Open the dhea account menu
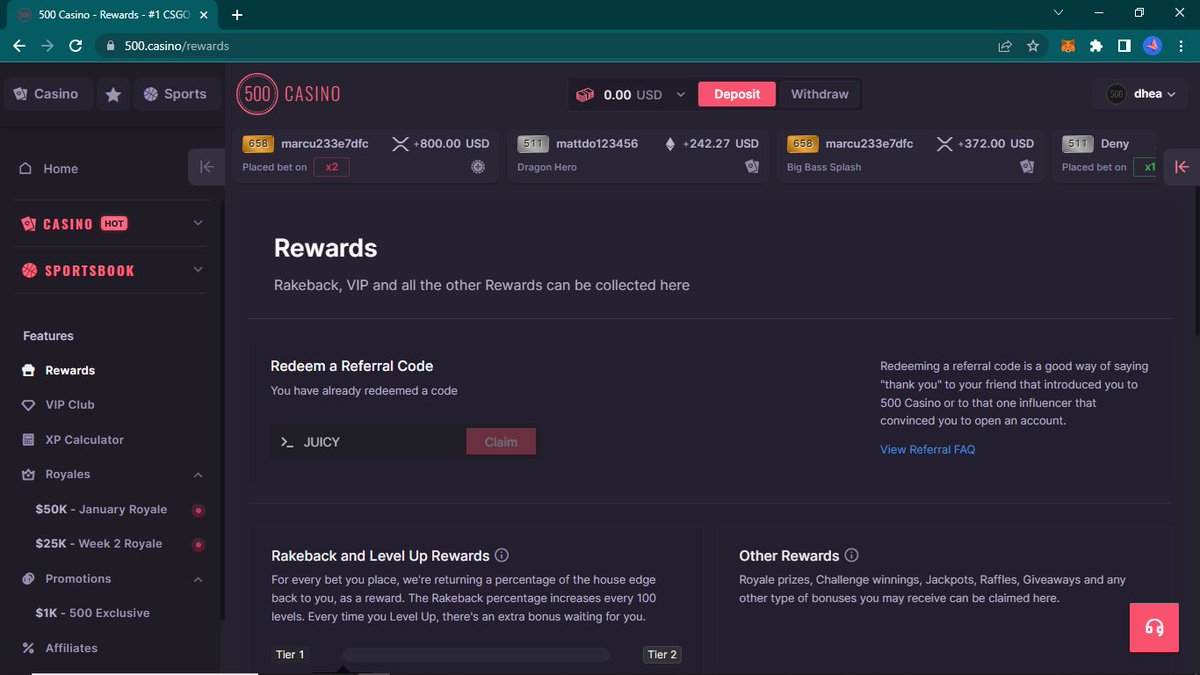The image size is (1200, 675). click(1142, 94)
